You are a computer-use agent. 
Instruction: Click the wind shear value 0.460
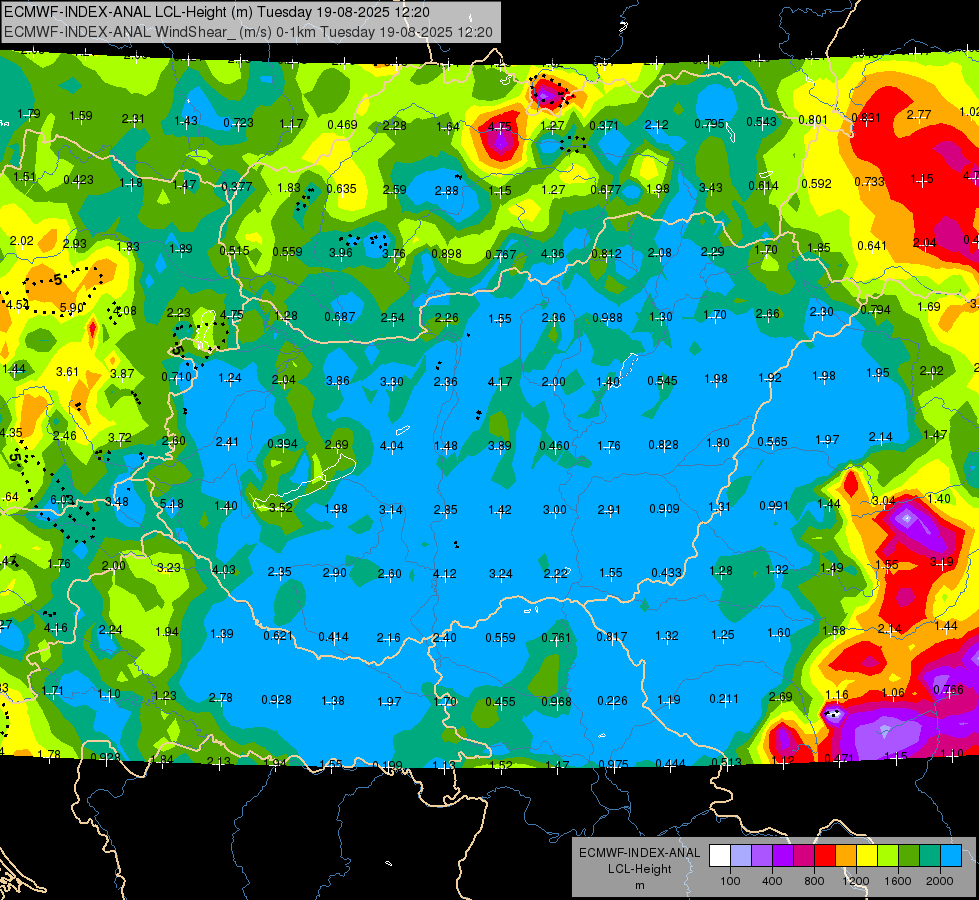tap(554, 445)
